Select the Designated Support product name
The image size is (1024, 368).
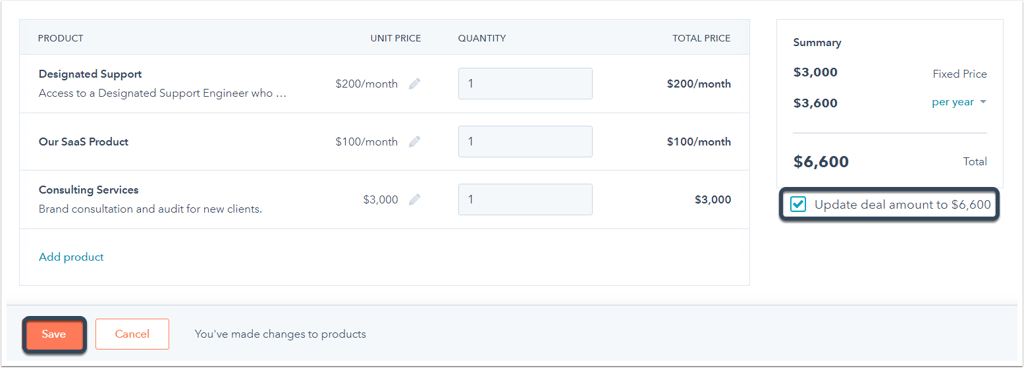click(x=90, y=74)
